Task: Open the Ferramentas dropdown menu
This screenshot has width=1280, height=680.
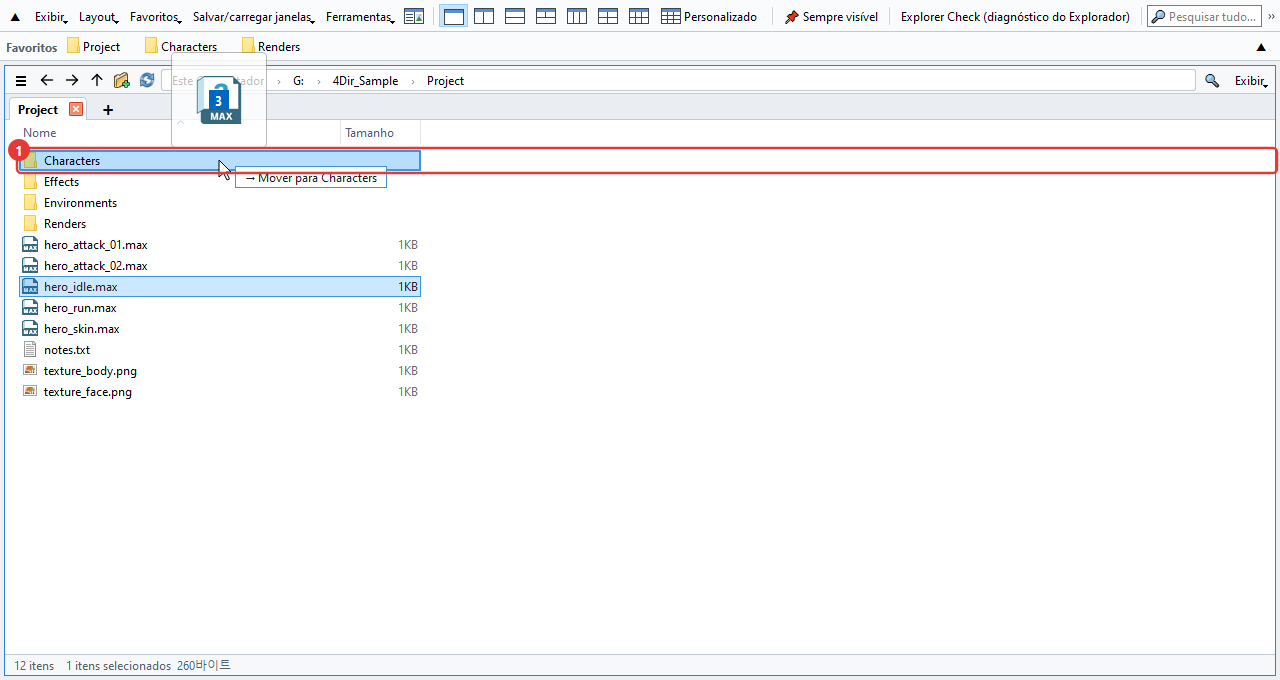Action: (360, 17)
